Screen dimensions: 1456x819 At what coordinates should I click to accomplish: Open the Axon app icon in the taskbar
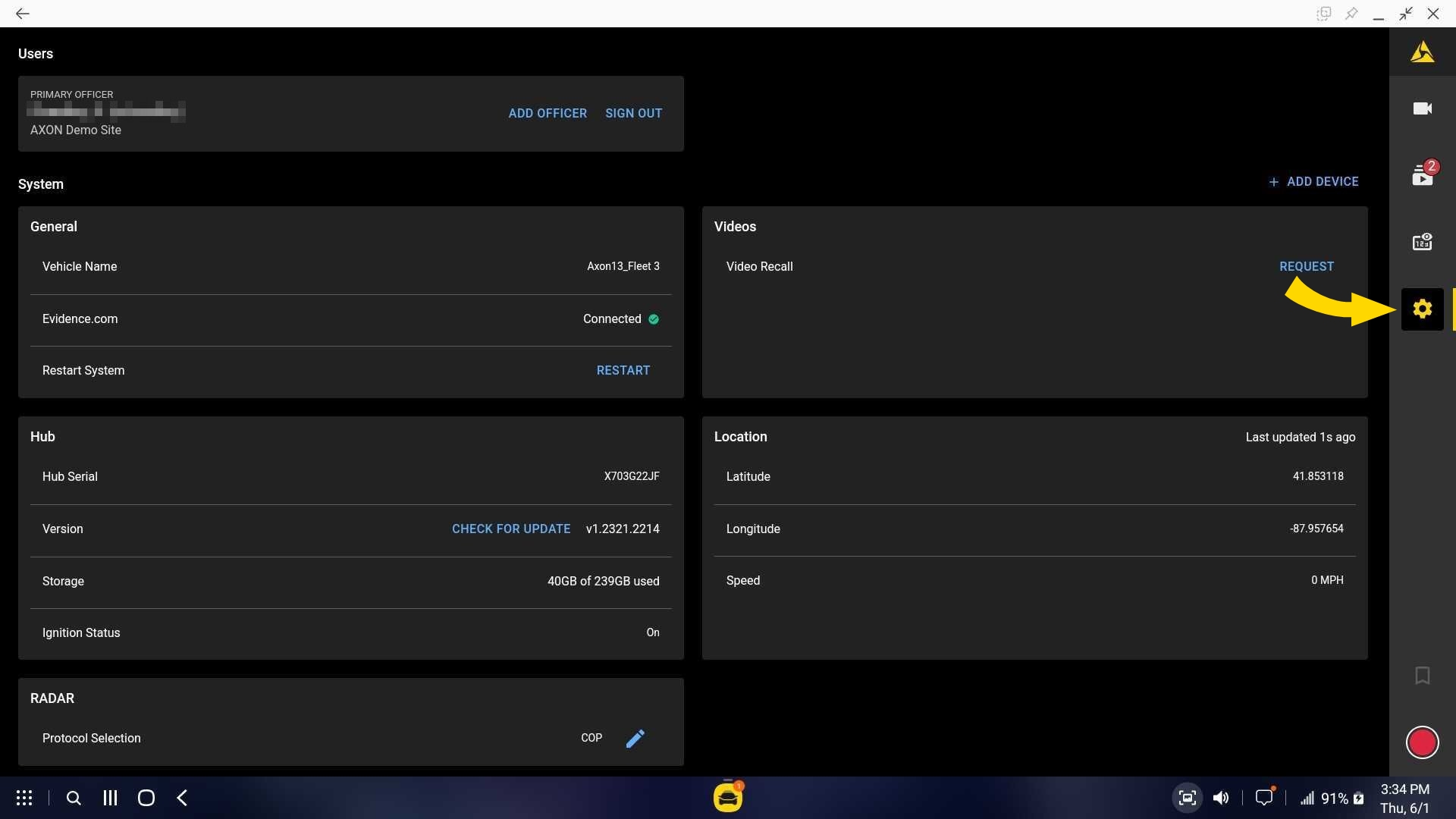[727, 797]
